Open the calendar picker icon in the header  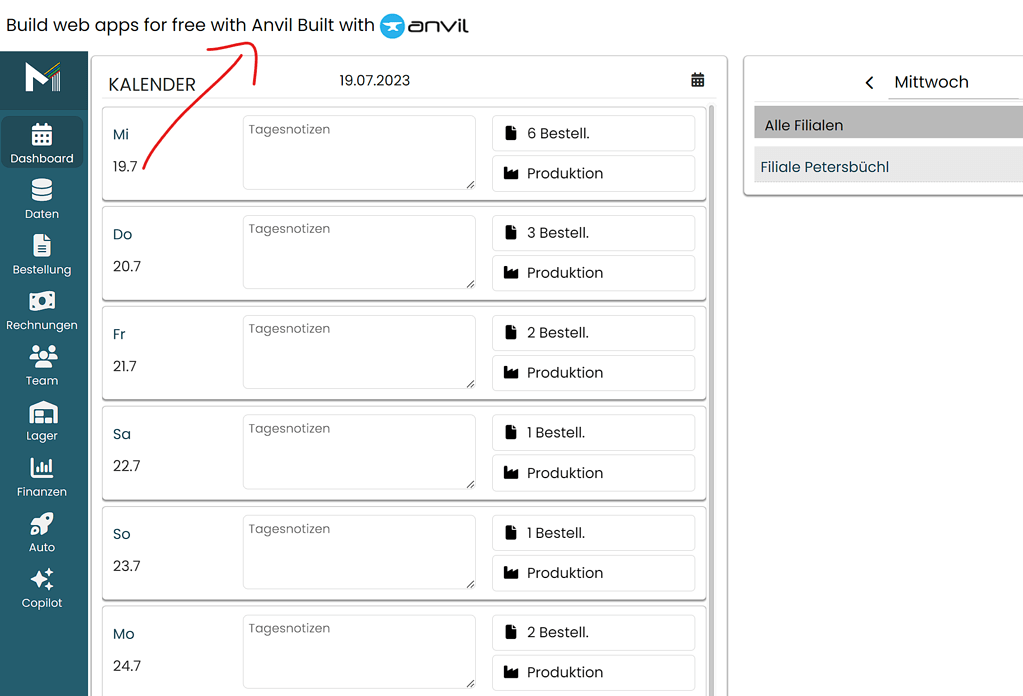coord(697,79)
